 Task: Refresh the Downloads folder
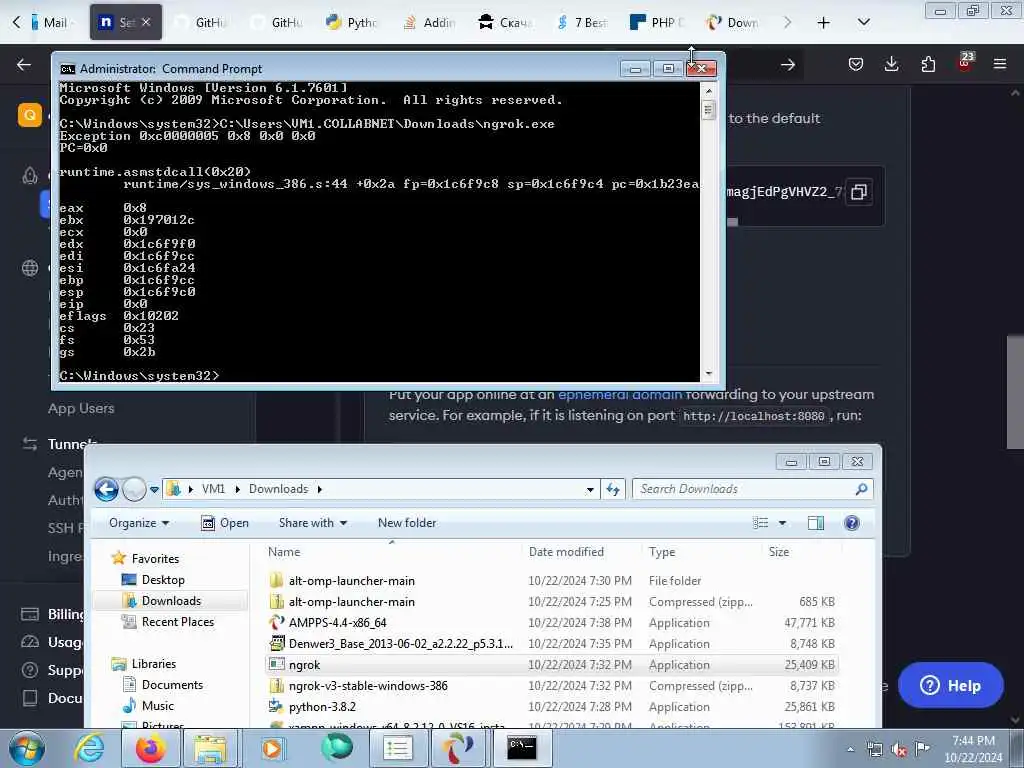tap(613, 489)
